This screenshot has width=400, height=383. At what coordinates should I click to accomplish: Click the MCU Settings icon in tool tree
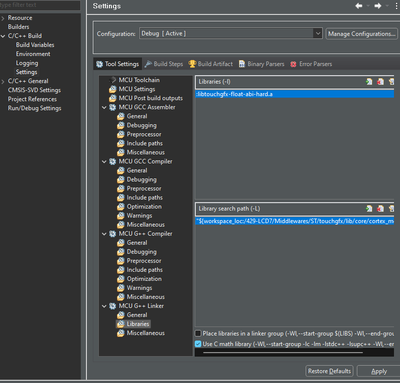(x=113, y=89)
